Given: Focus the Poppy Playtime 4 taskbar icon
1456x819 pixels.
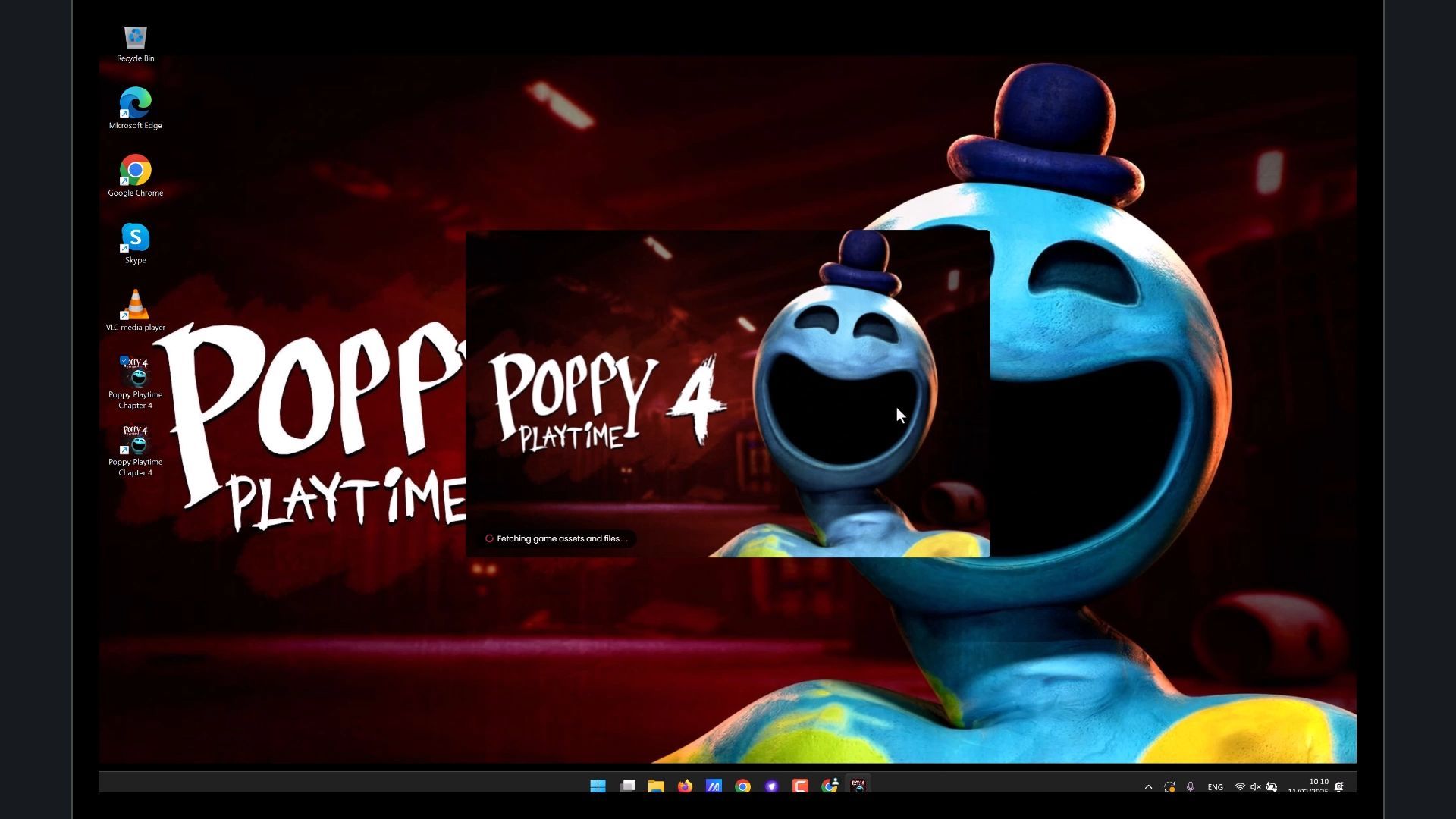Looking at the screenshot, I should [x=858, y=786].
